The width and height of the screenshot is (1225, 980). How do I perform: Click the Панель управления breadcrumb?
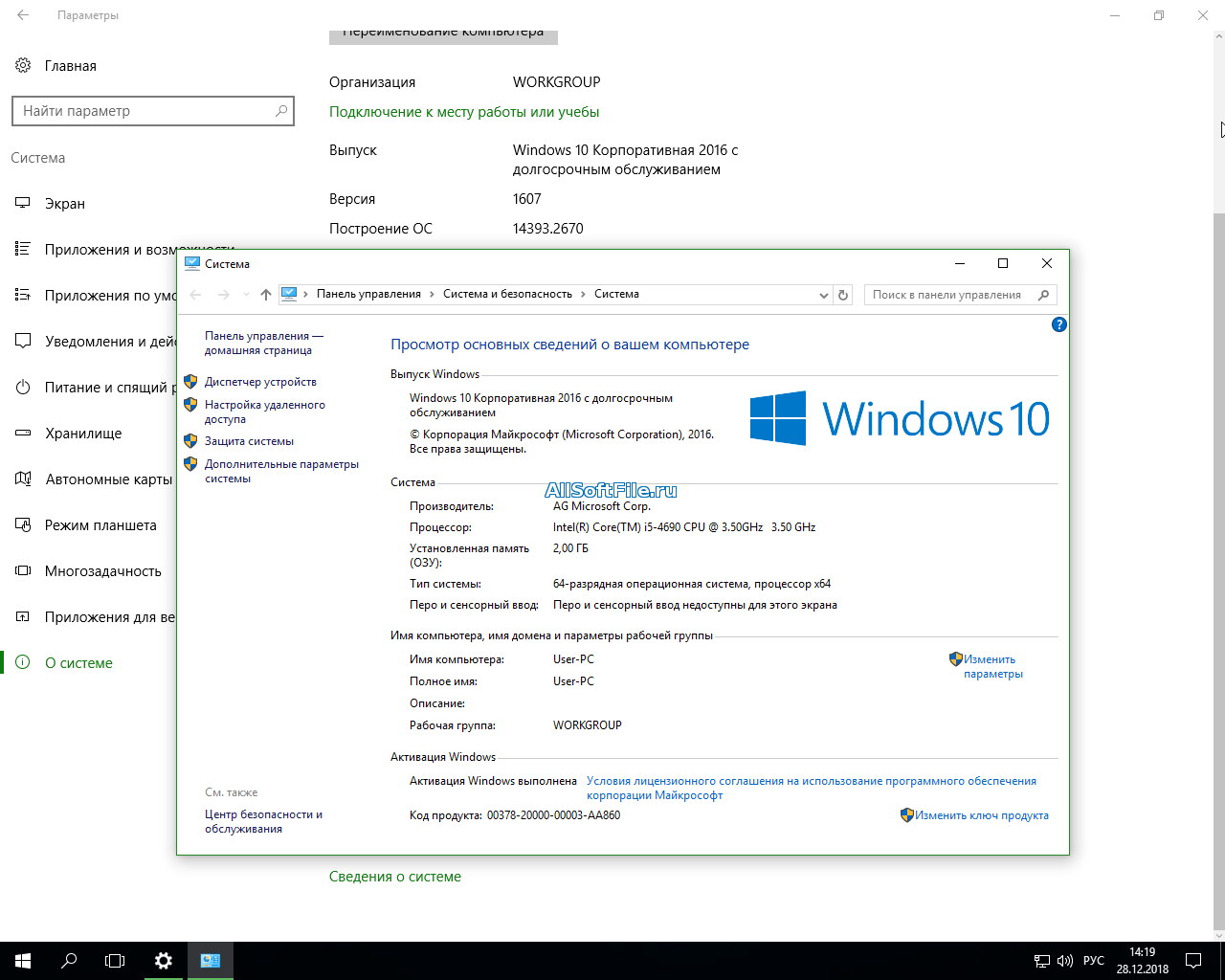368,294
